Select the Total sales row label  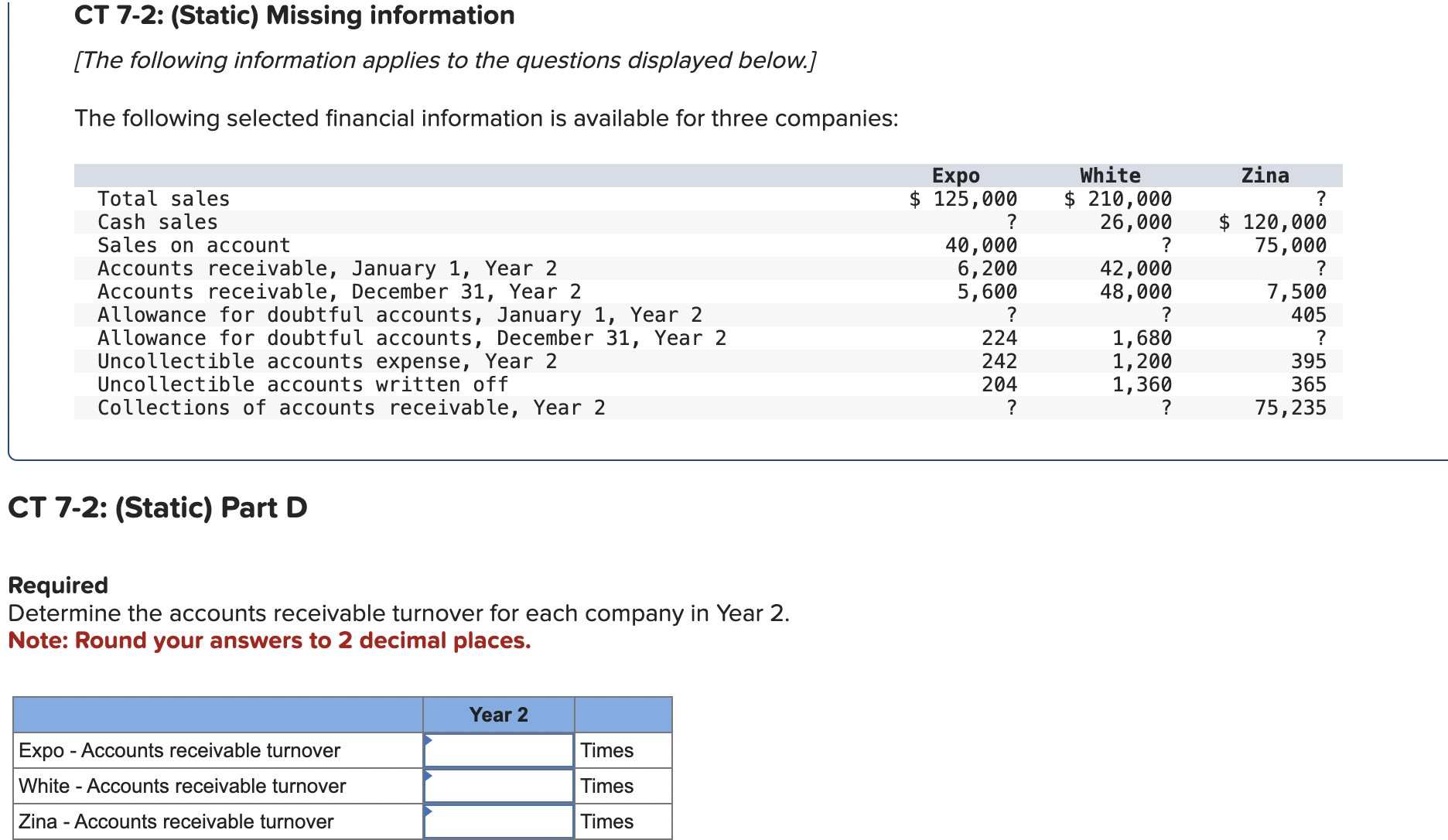tap(163, 199)
